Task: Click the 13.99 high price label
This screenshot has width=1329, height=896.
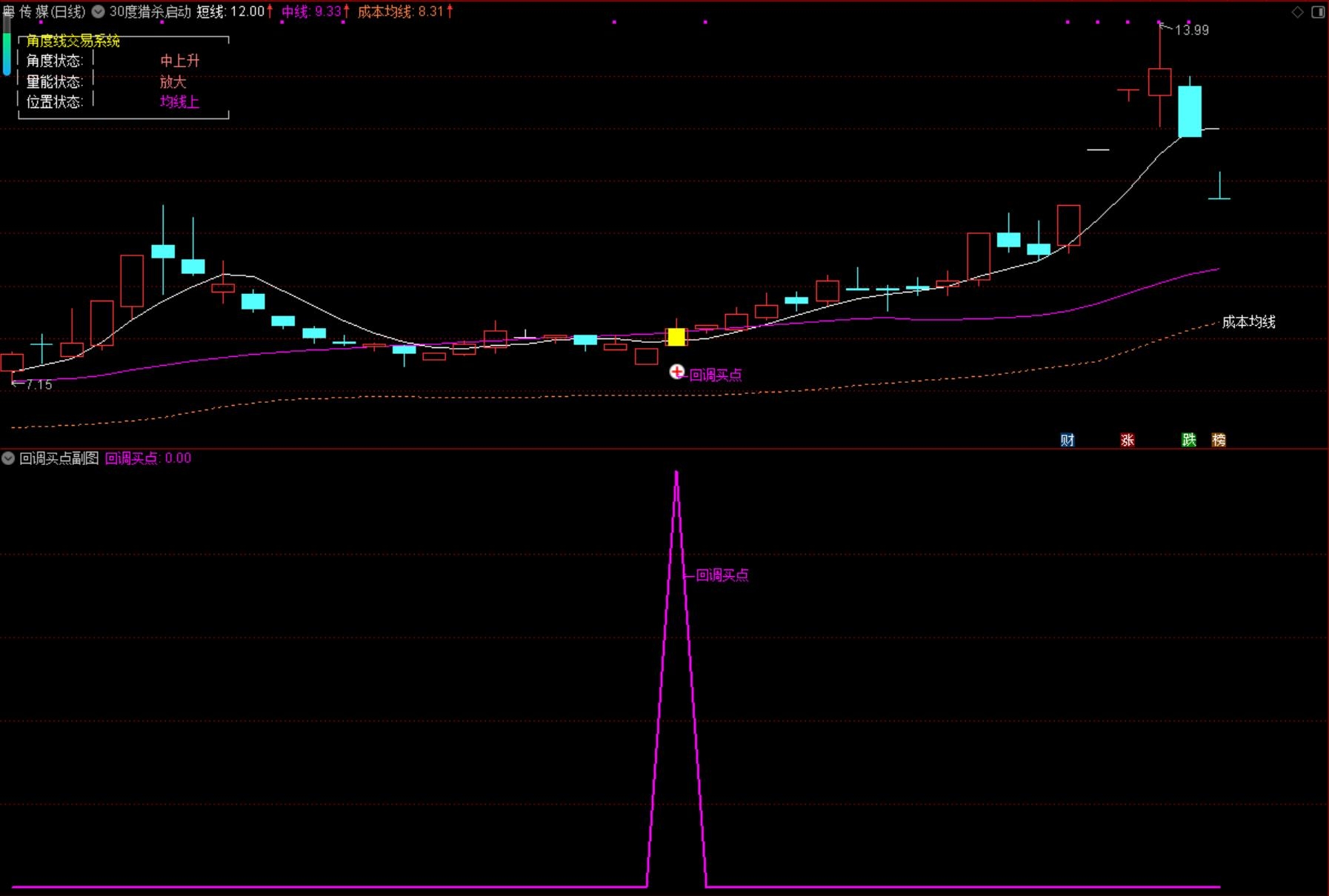Action: tap(1191, 30)
